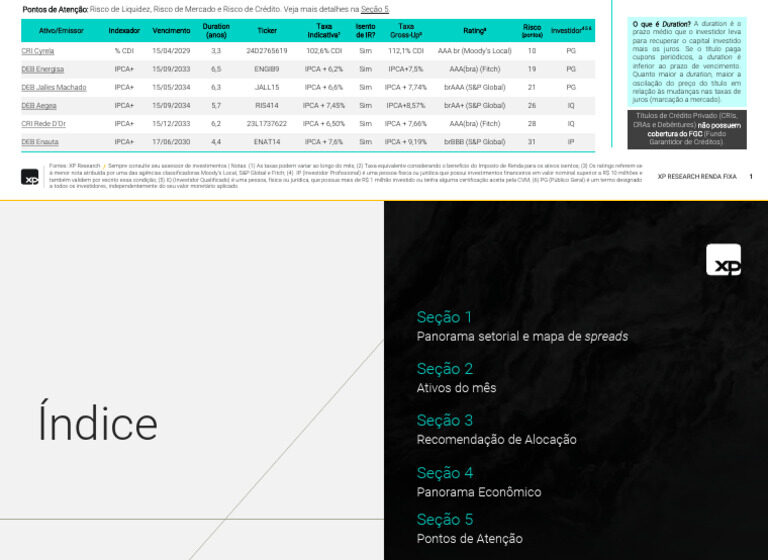Open the CRI Cyrela link
The width and height of the screenshot is (768, 560).
[38, 51]
